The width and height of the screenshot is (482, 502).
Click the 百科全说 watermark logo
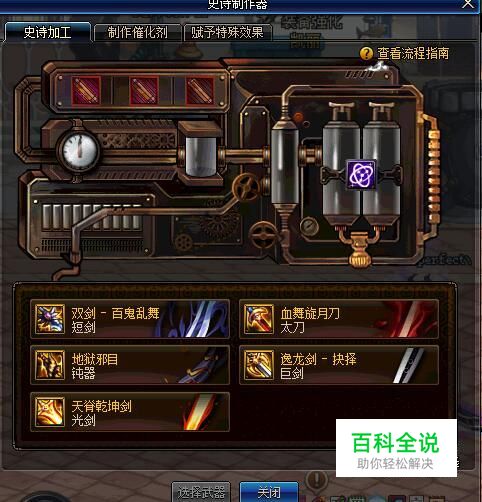(396, 448)
